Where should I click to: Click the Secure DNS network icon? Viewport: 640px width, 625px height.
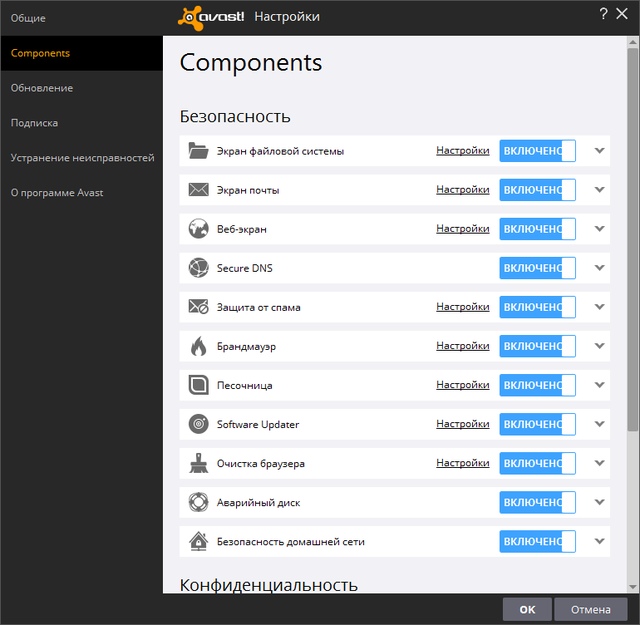(x=198, y=268)
